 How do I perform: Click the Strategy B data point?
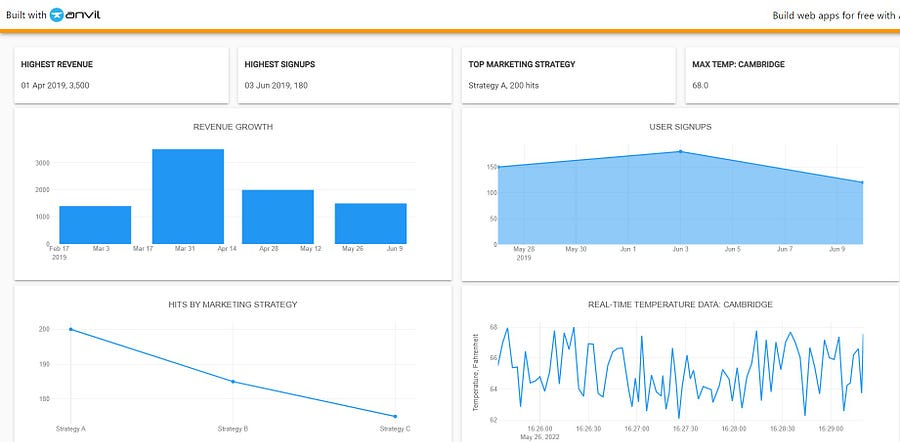(x=233, y=382)
